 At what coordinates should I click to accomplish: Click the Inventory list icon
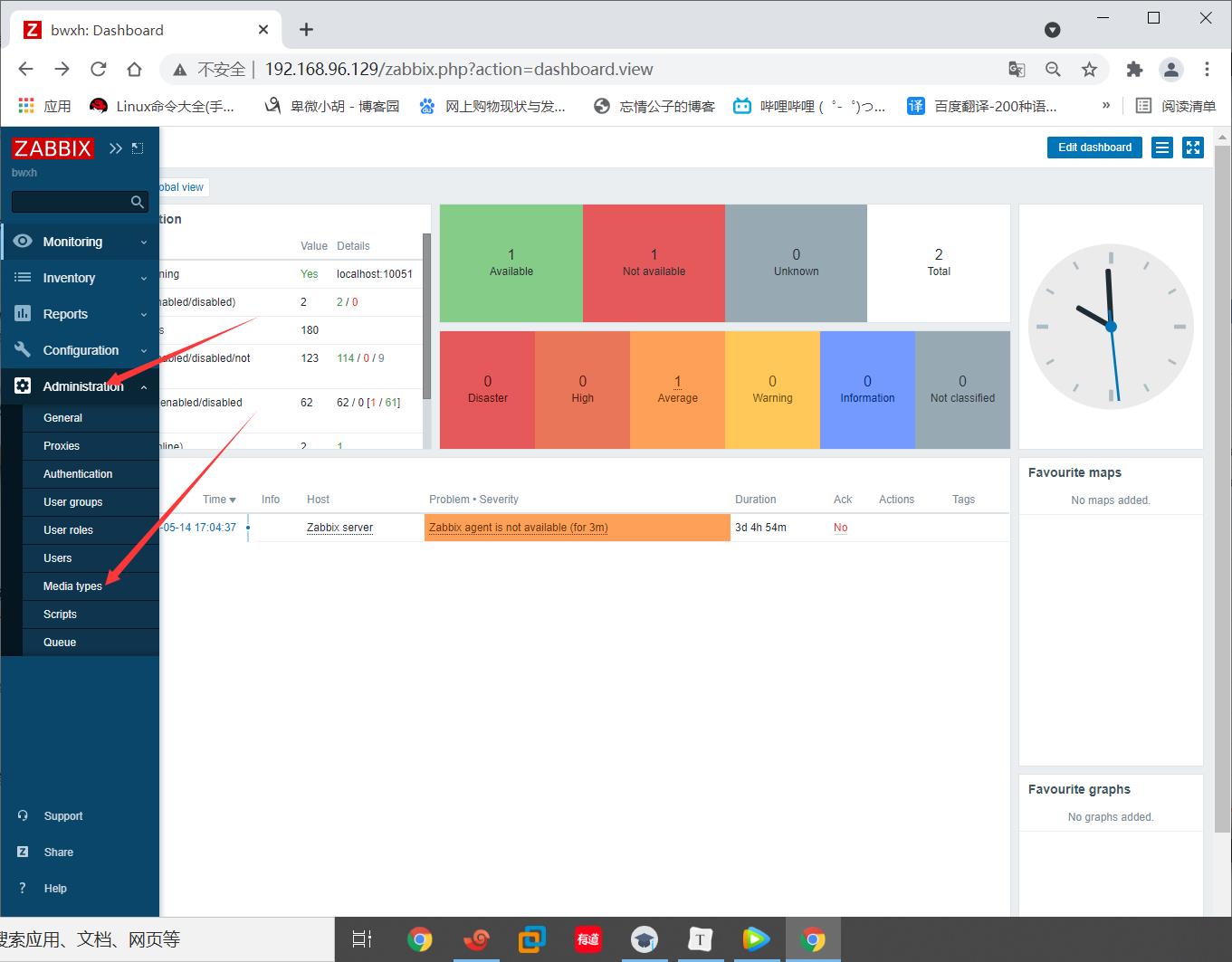tap(23, 278)
